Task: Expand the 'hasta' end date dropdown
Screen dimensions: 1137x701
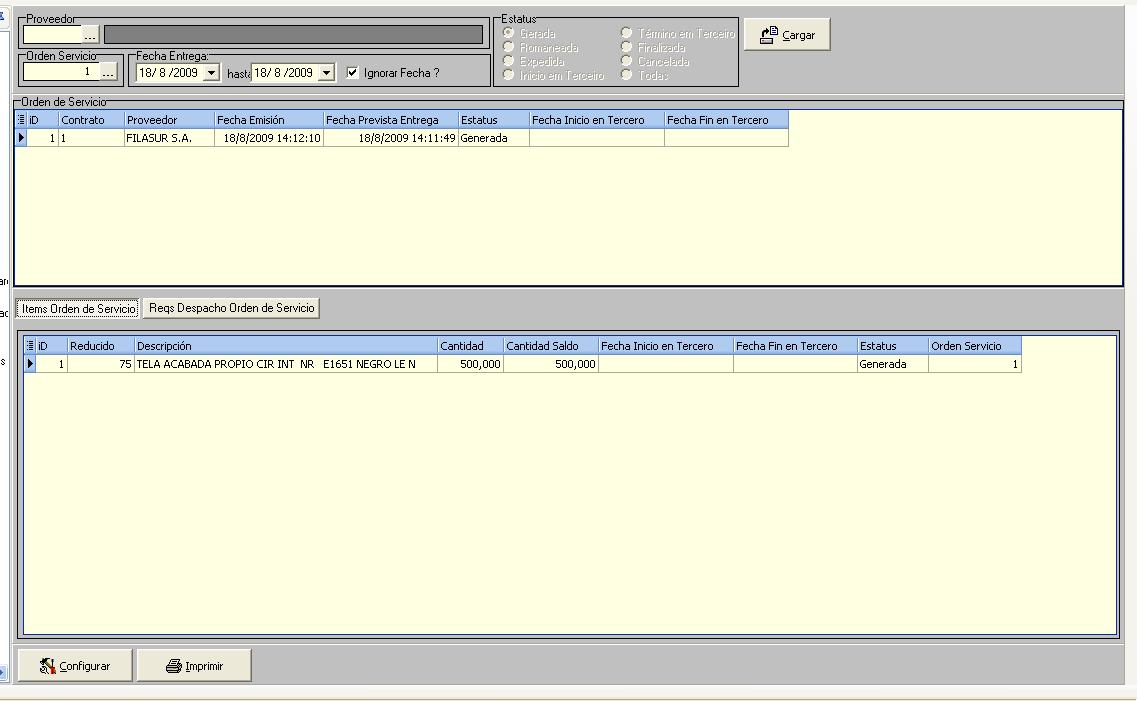Action: [325, 73]
